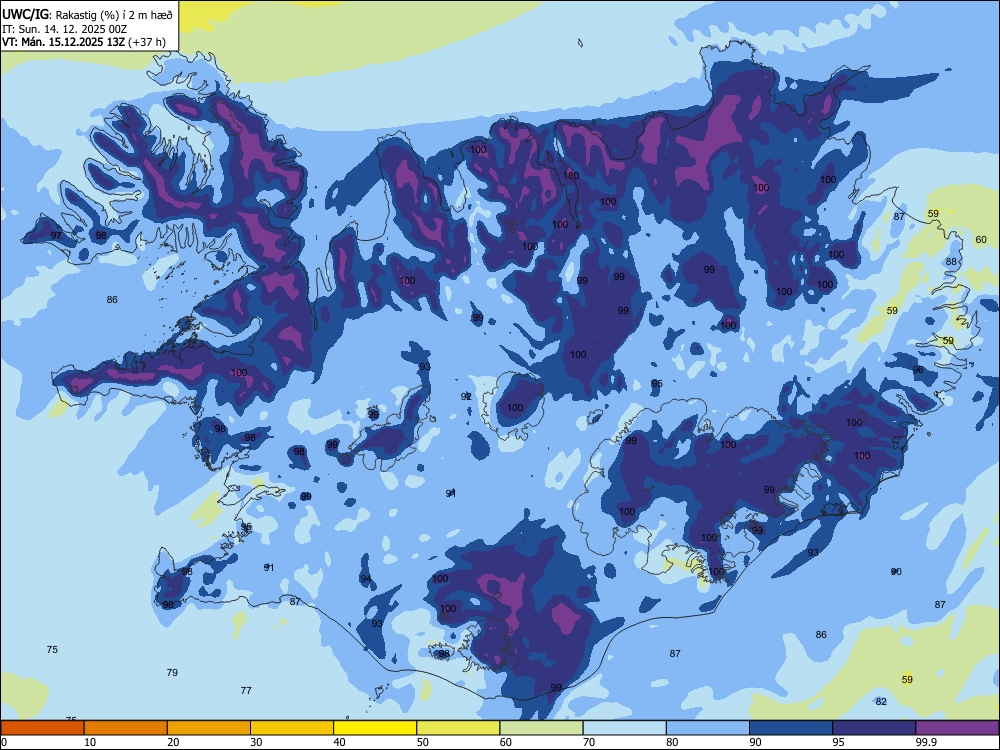Click the '92' value in the central highlands
The width and height of the screenshot is (1000, 750).
466,397
